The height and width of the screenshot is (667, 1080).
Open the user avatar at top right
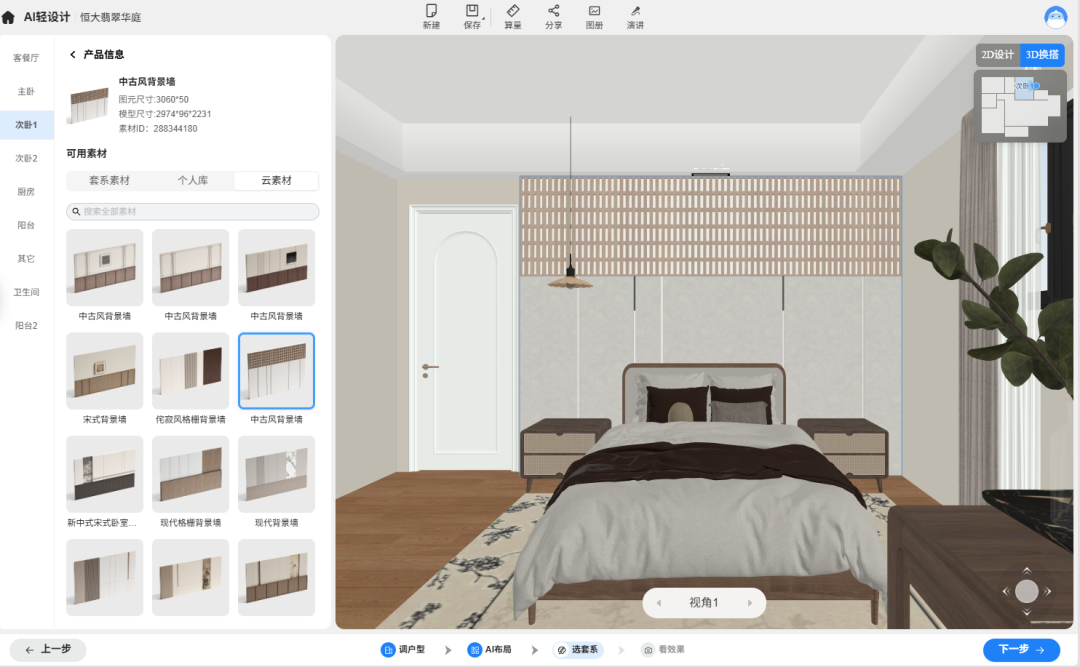1055,17
